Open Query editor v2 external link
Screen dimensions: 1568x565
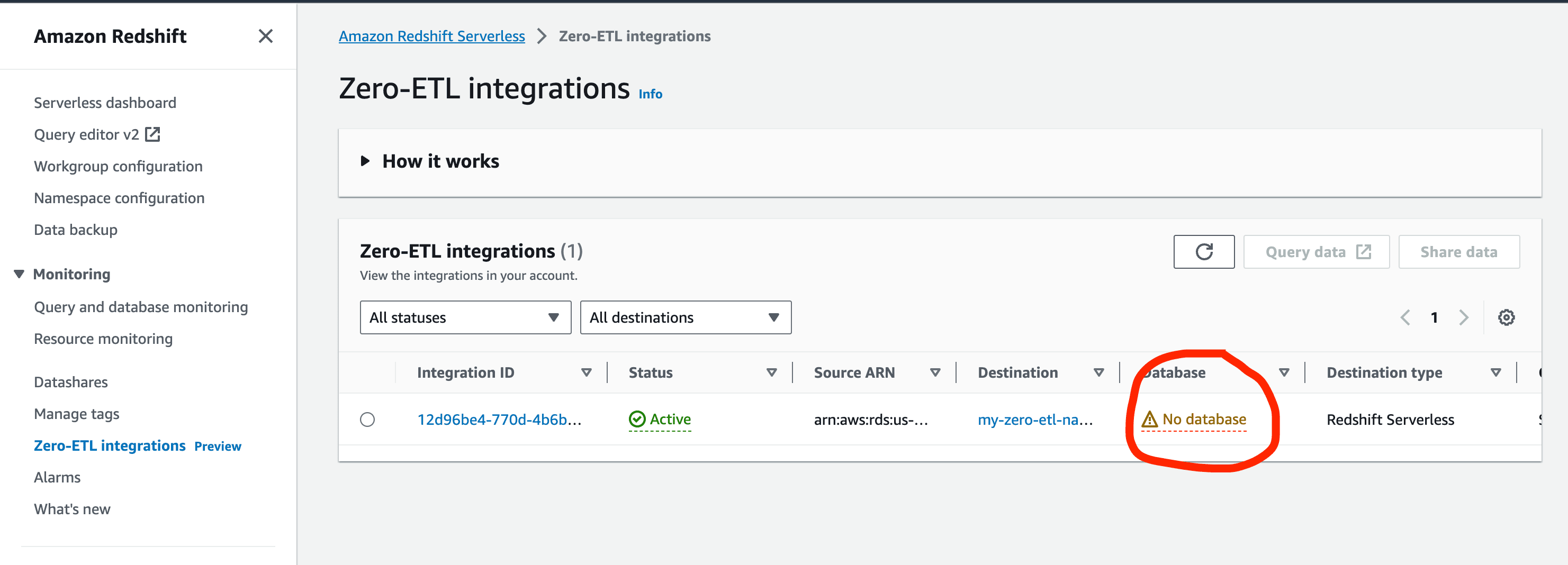[x=97, y=134]
